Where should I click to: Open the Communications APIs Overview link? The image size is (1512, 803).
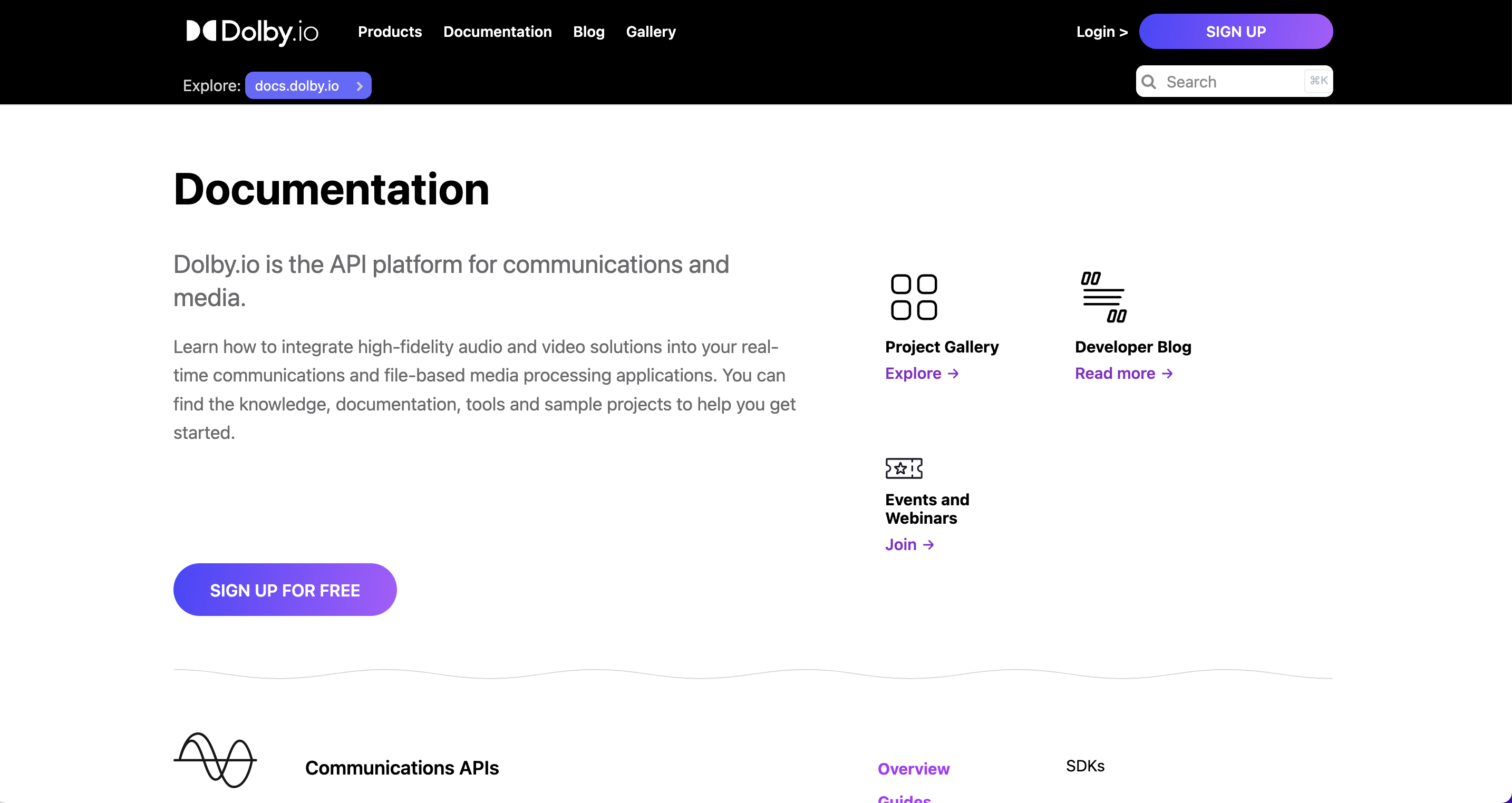coord(913,769)
